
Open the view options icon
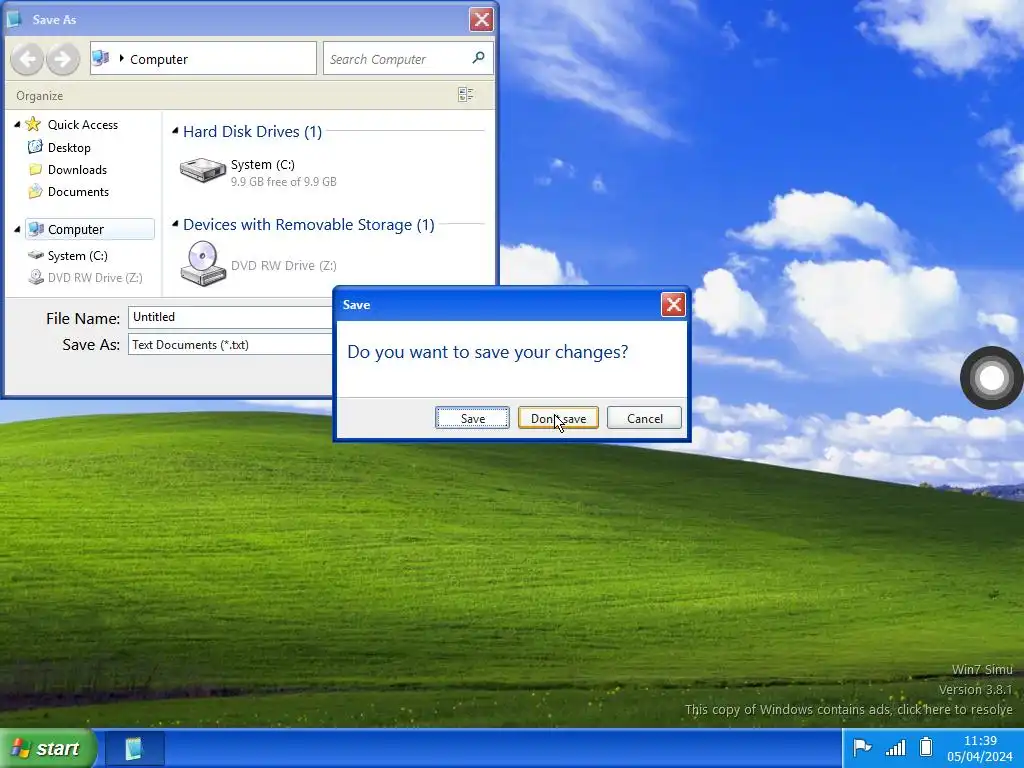[466, 95]
